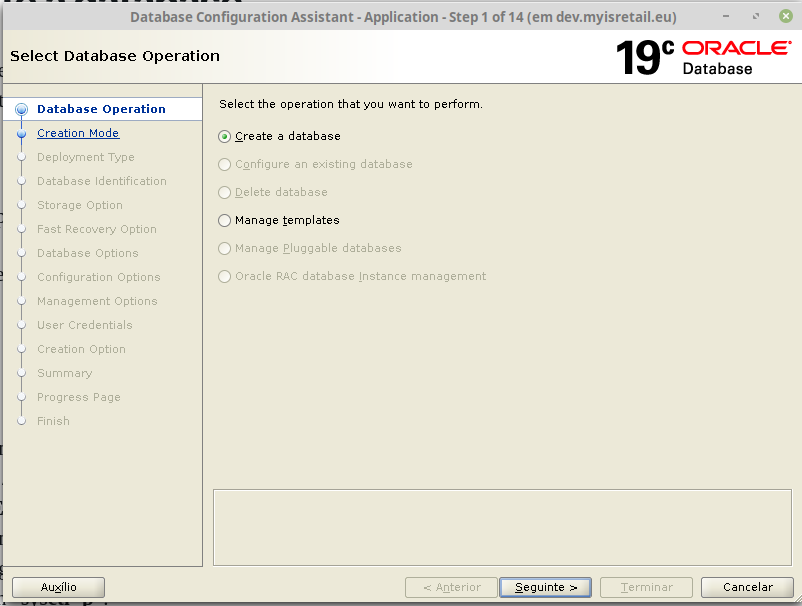This screenshot has height=606, width=802.
Task: Click Management Options step
Action: point(97,301)
